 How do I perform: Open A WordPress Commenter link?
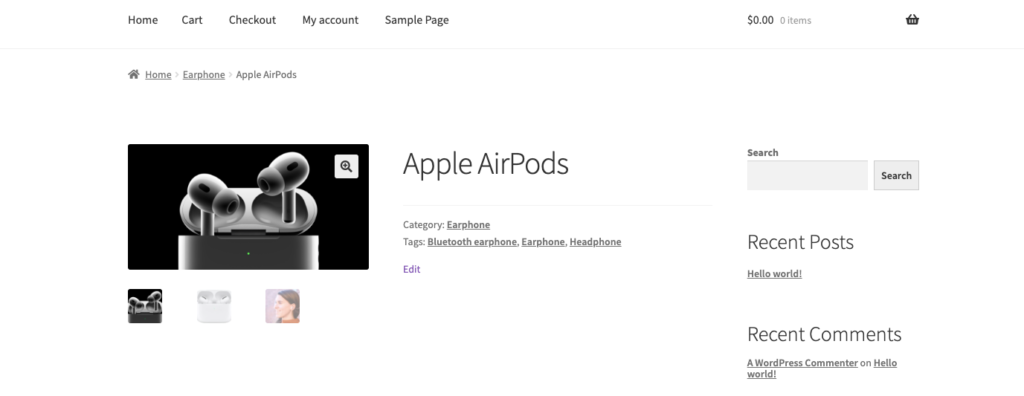click(x=803, y=363)
